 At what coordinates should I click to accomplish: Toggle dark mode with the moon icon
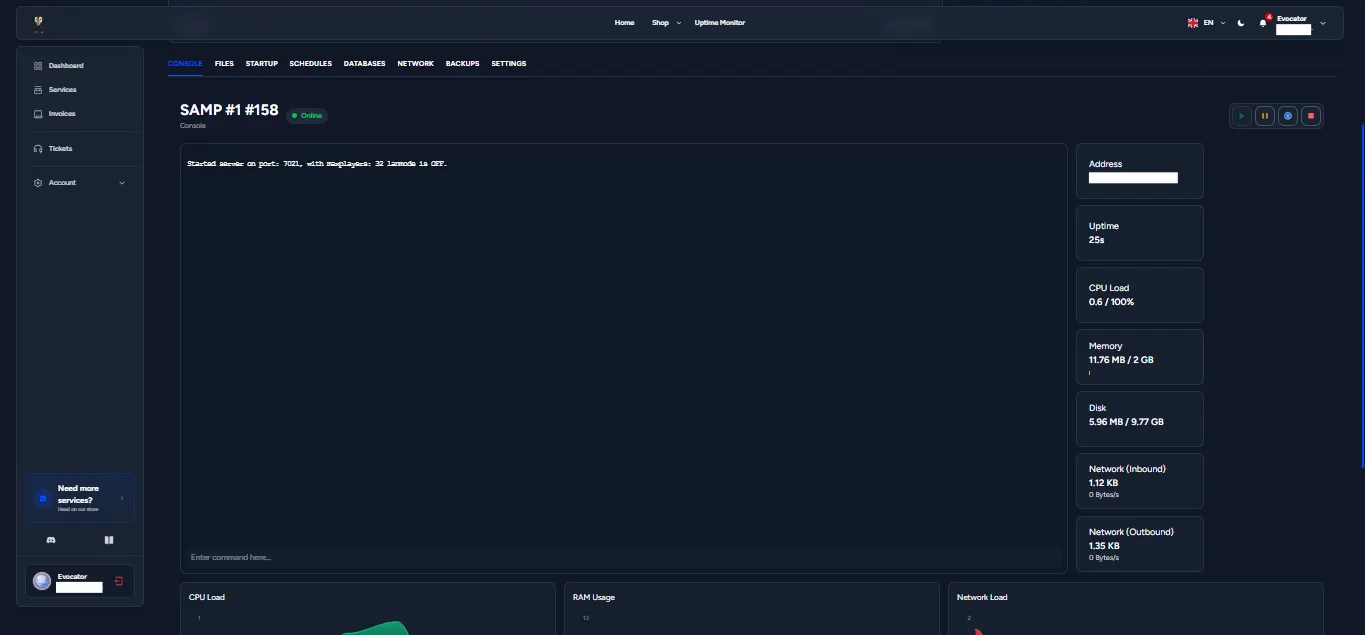[1241, 23]
